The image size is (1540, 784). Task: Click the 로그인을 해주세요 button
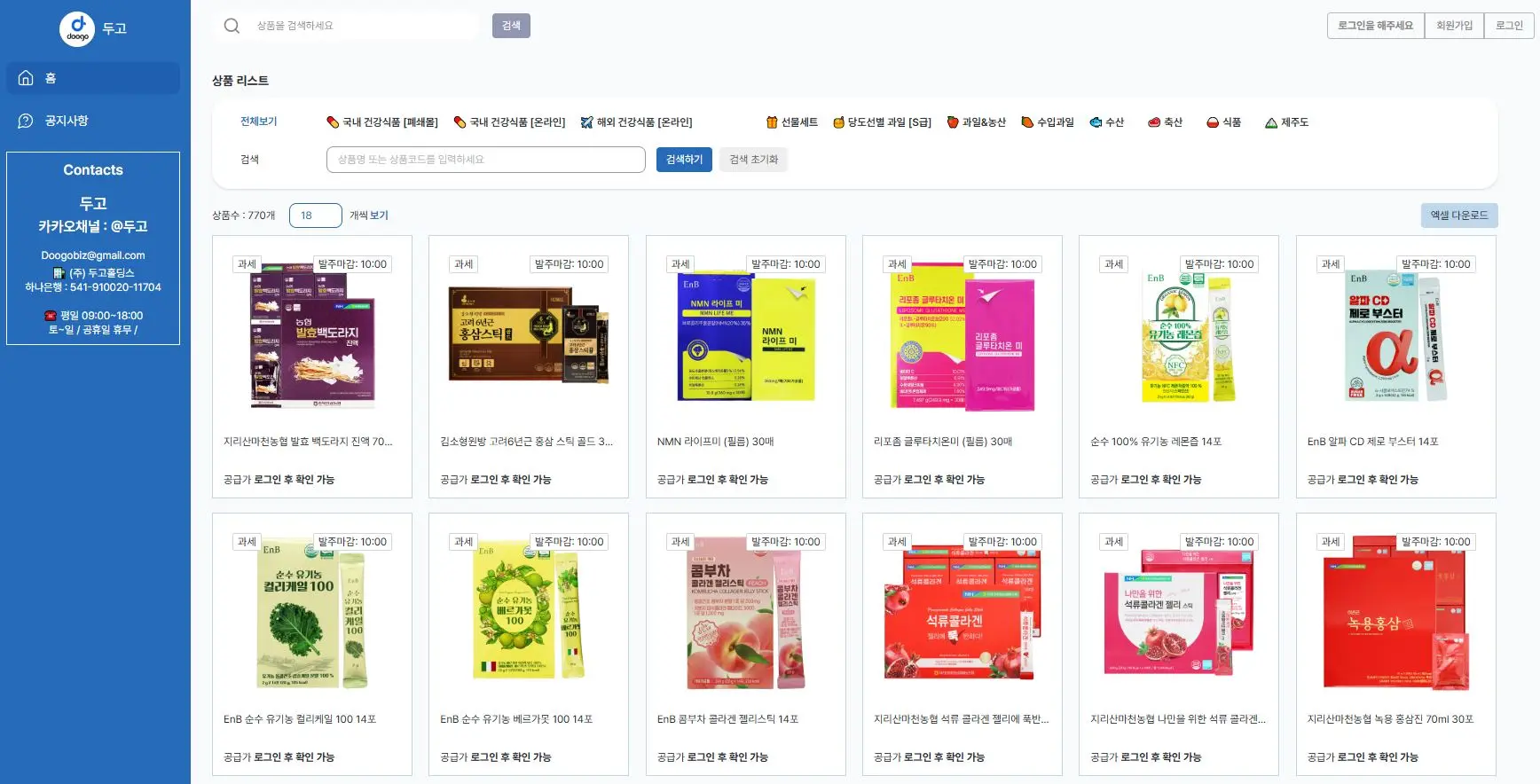(x=1376, y=26)
